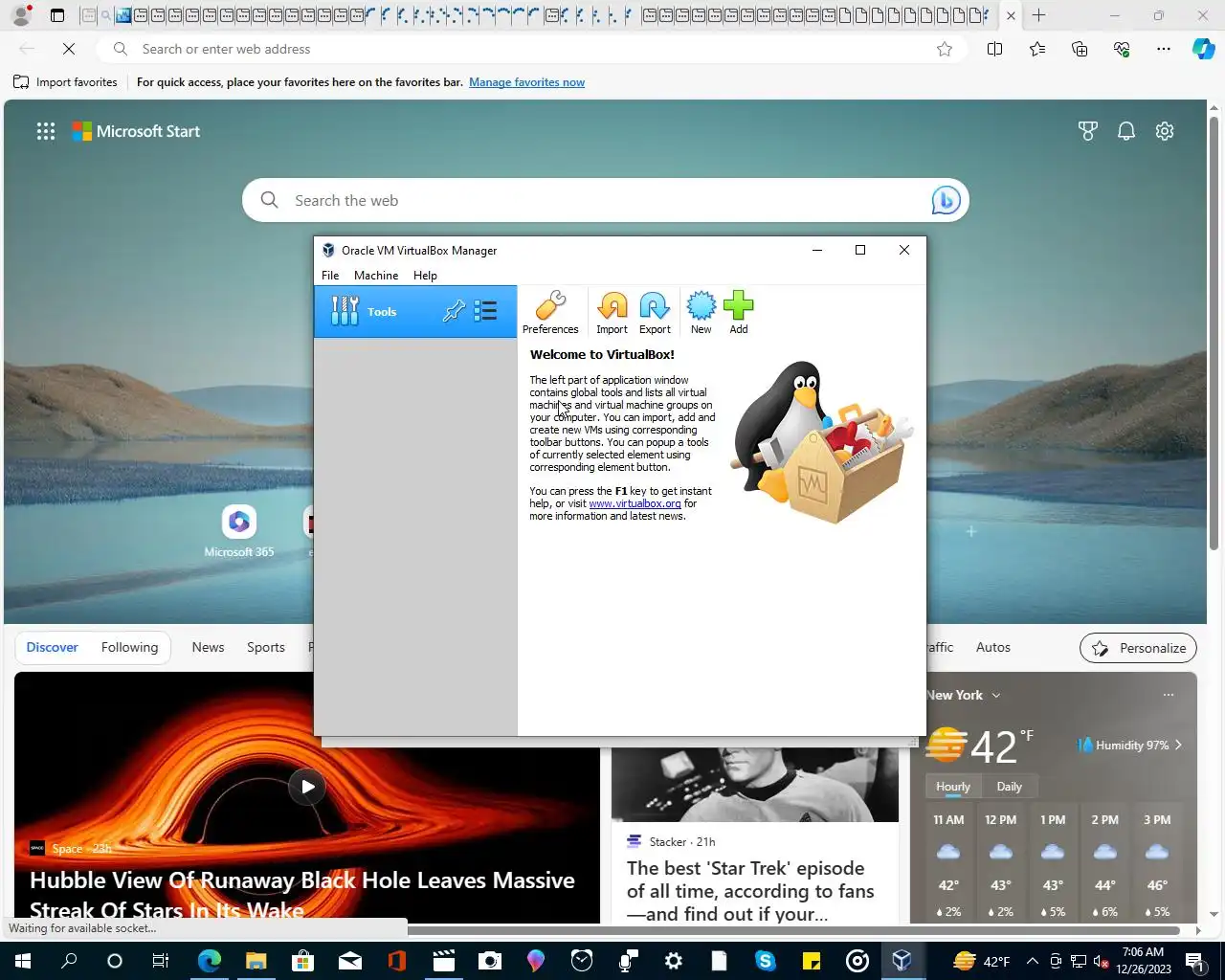Switch to the Discover feed tab
The image size is (1225, 980).
tap(52, 648)
